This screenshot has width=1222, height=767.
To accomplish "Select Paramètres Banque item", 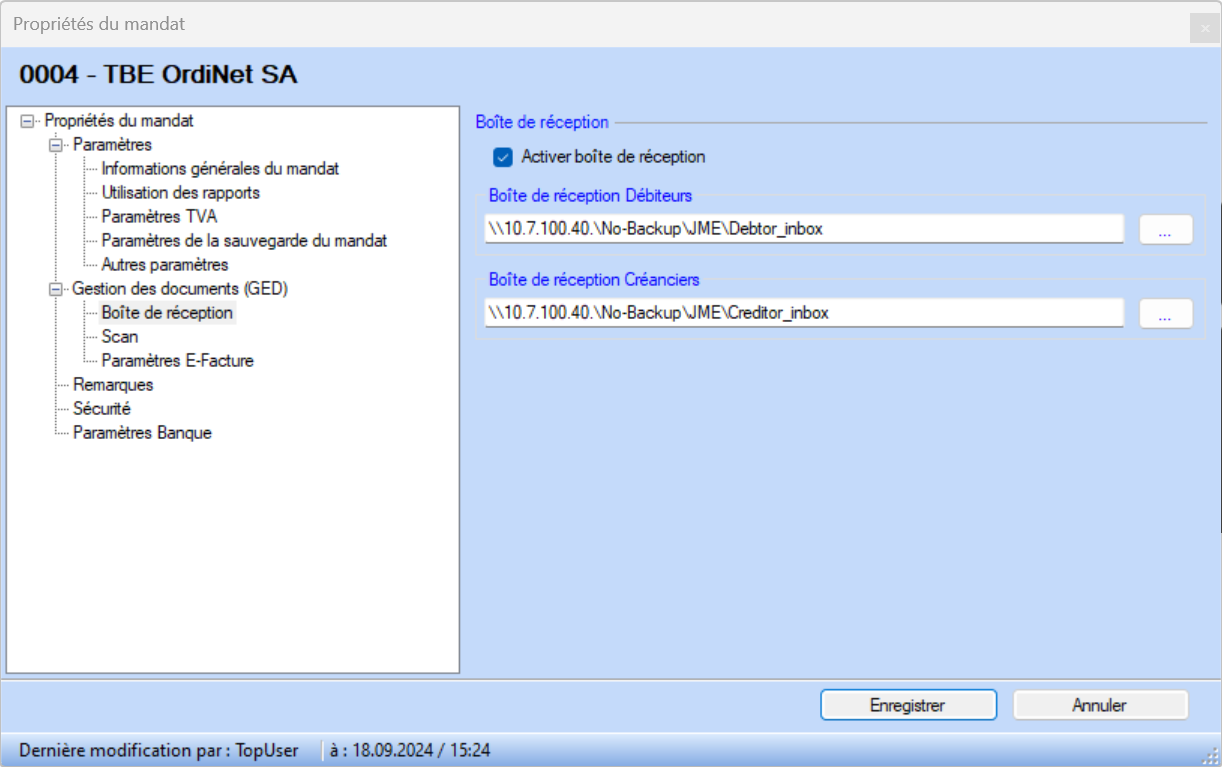I will (142, 433).
